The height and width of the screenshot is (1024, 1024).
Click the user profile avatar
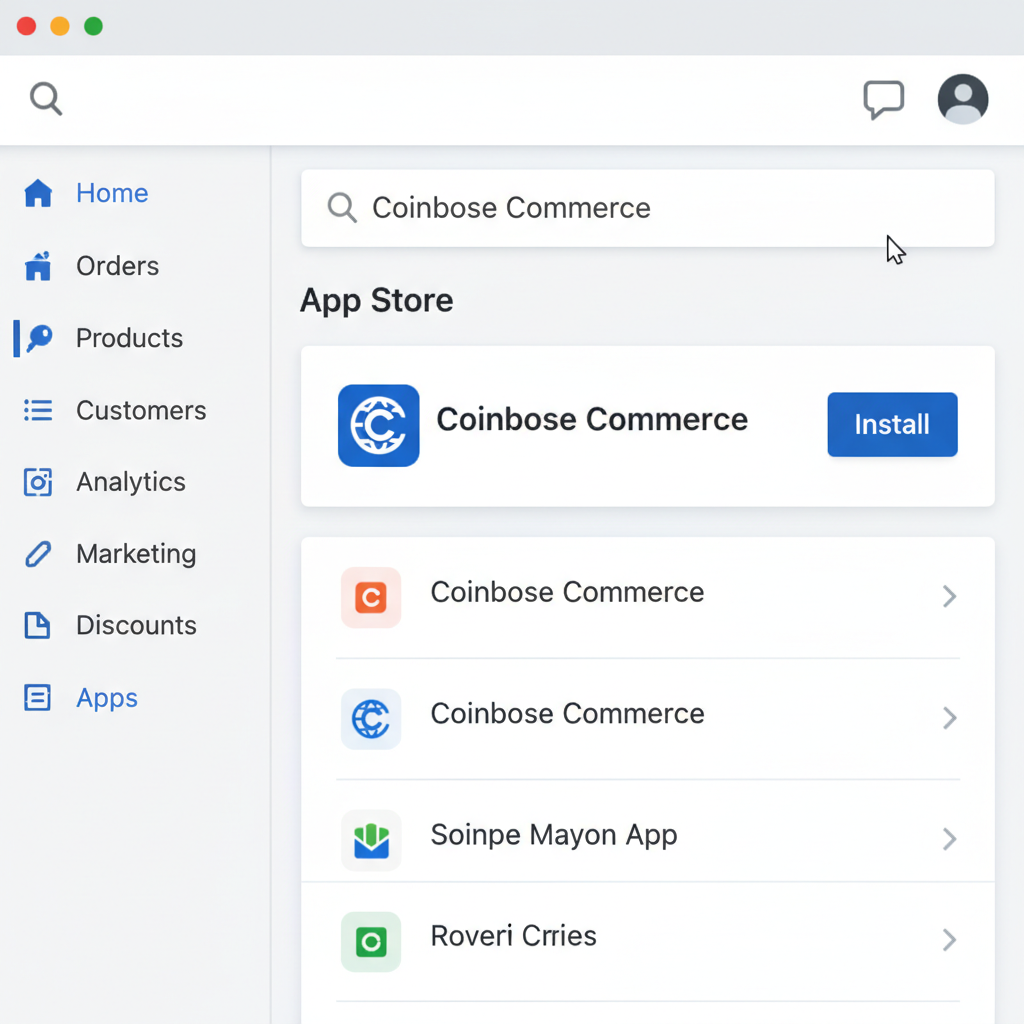[962, 99]
